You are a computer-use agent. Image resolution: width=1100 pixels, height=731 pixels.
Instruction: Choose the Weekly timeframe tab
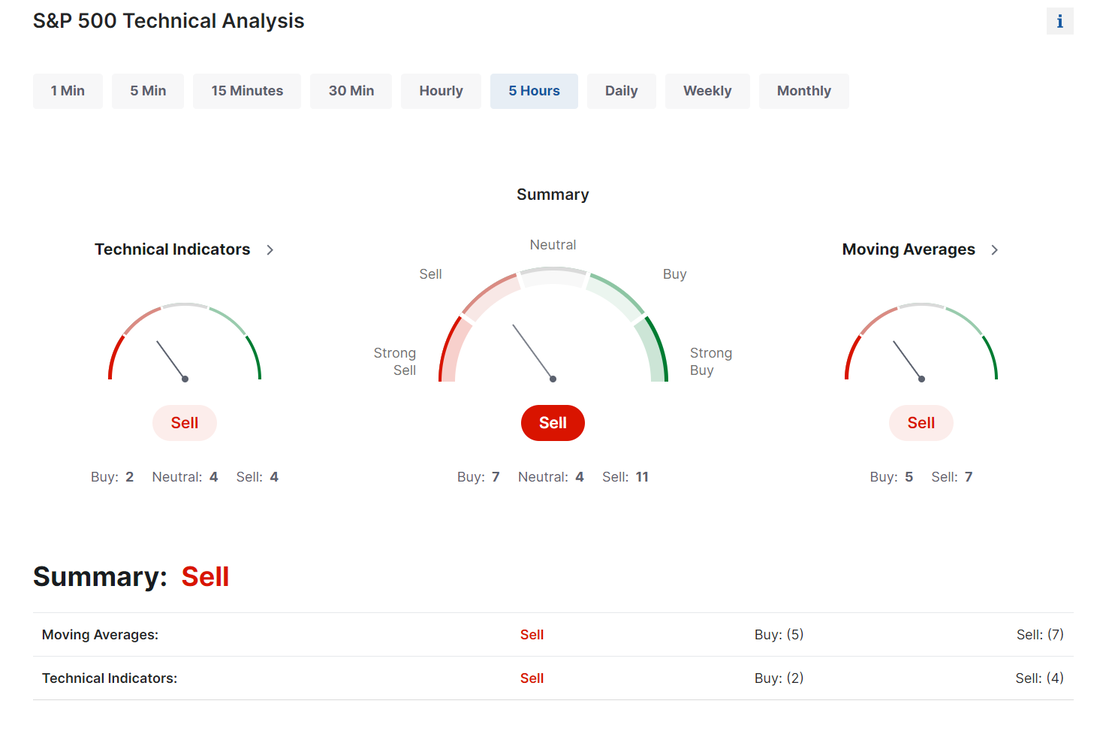pos(707,90)
